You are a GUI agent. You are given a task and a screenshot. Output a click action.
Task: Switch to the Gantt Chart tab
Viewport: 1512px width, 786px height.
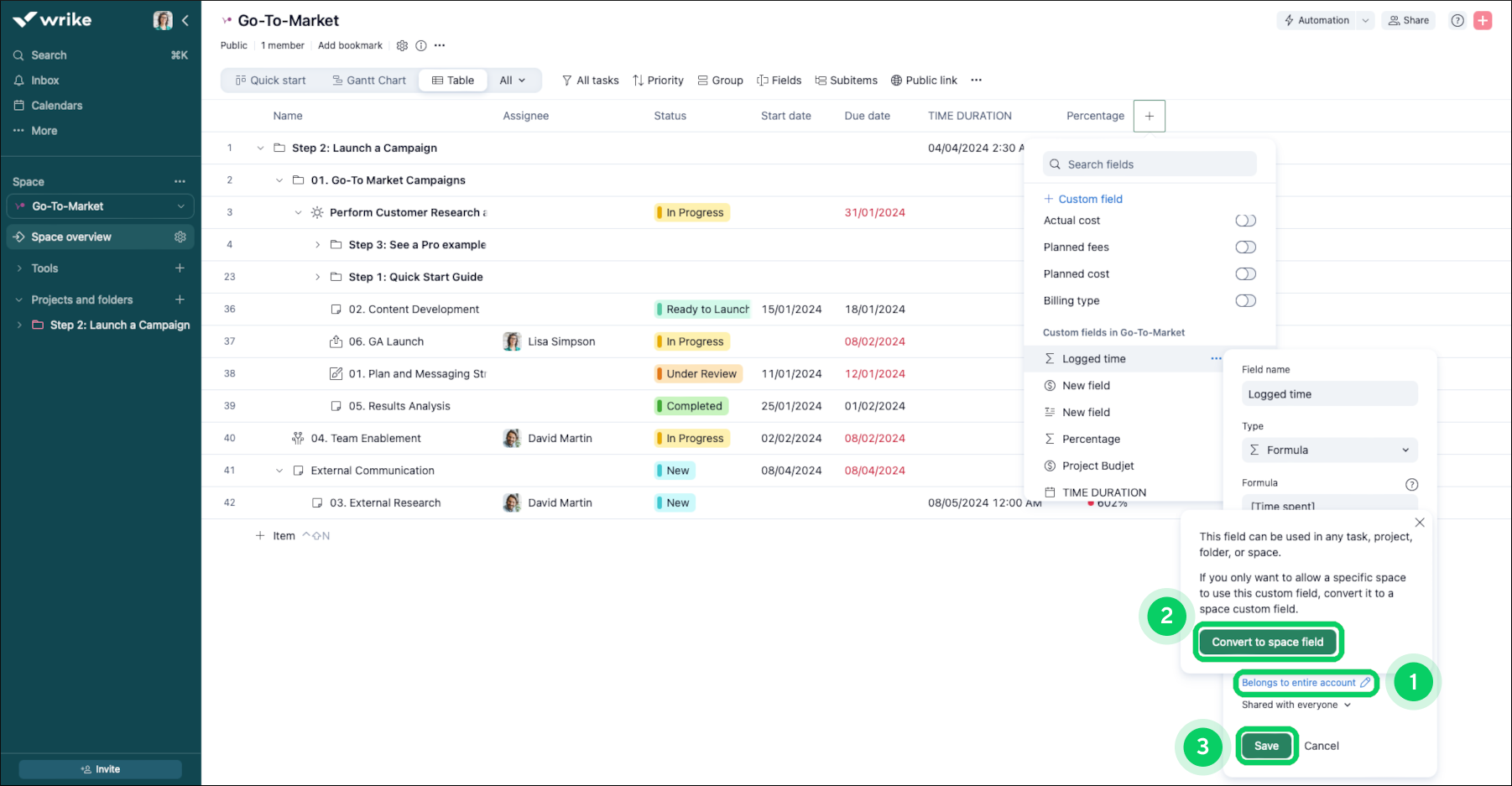tap(369, 81)
